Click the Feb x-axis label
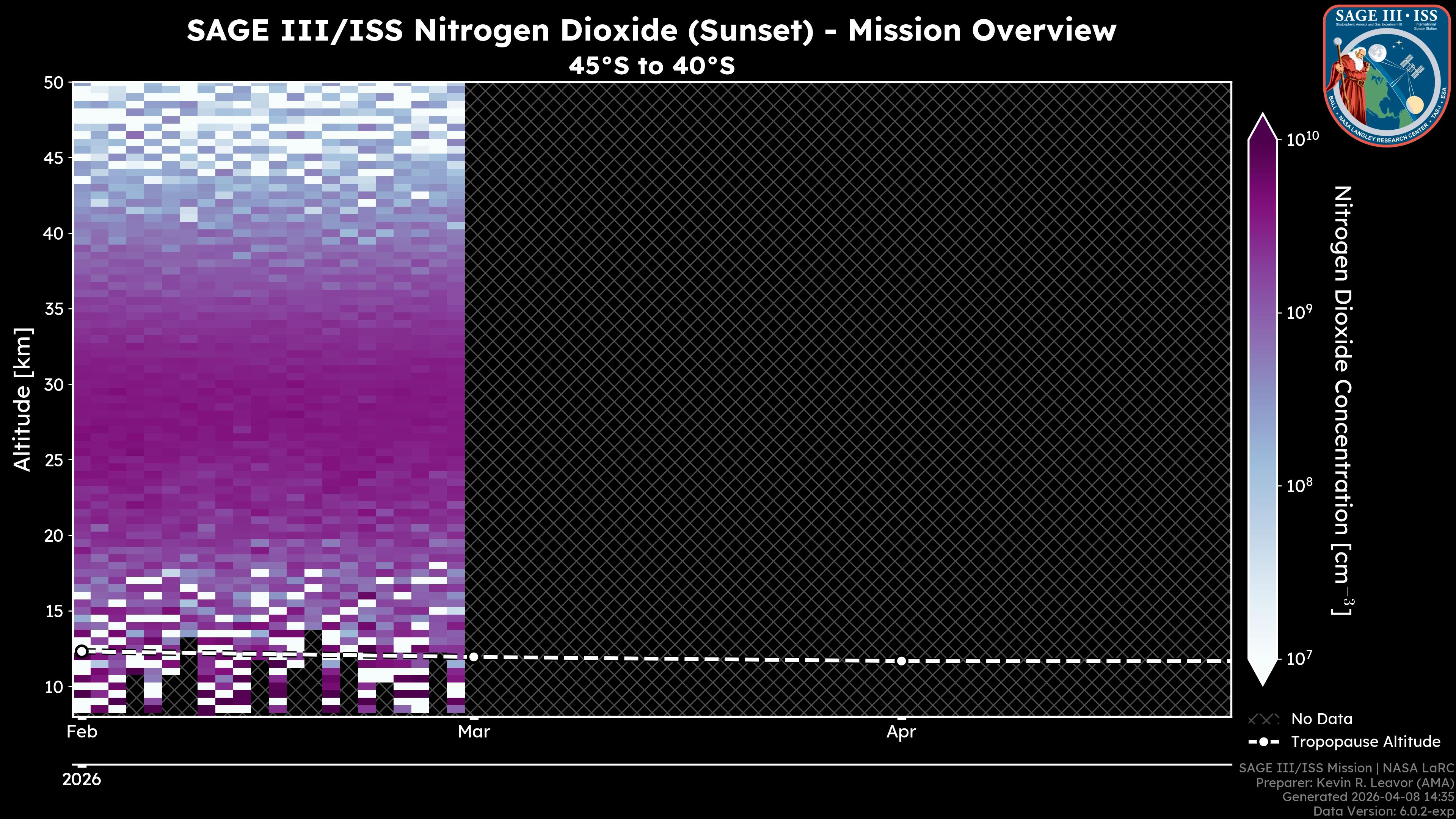This screenshot has width=1456, height=819. pyautogui.click(x=82, y=732)
